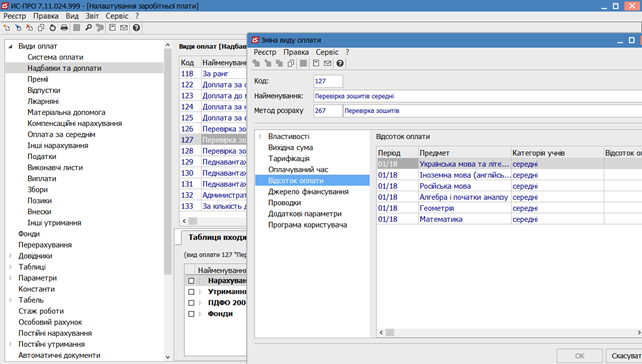Click the gray square icon in main toolbar
642x364 pixels.
pos(77,28)
